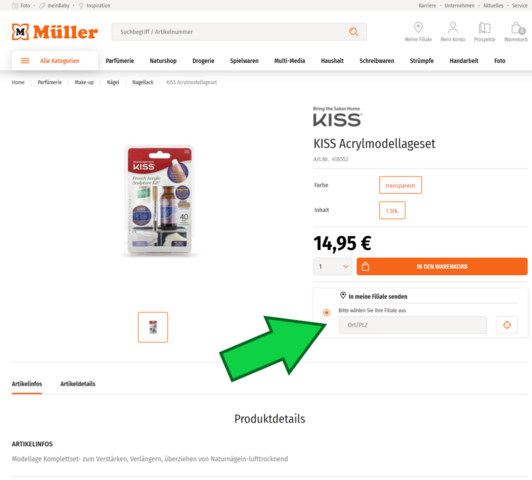The width and height of the screenshot is (532, 480).
Task: Select the transparent Farbe option
Action: (400, 185)
